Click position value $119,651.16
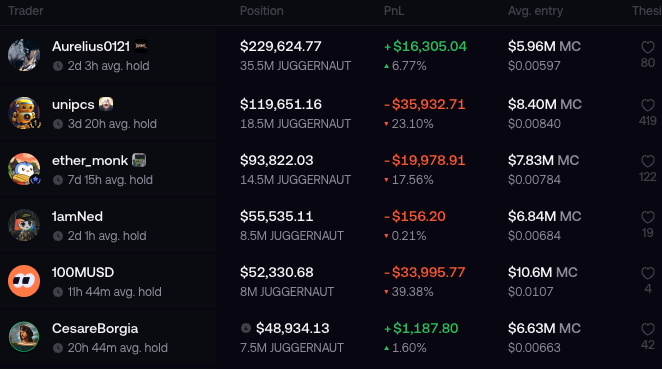This screenshot has width=662, height=369. [281, 104]
